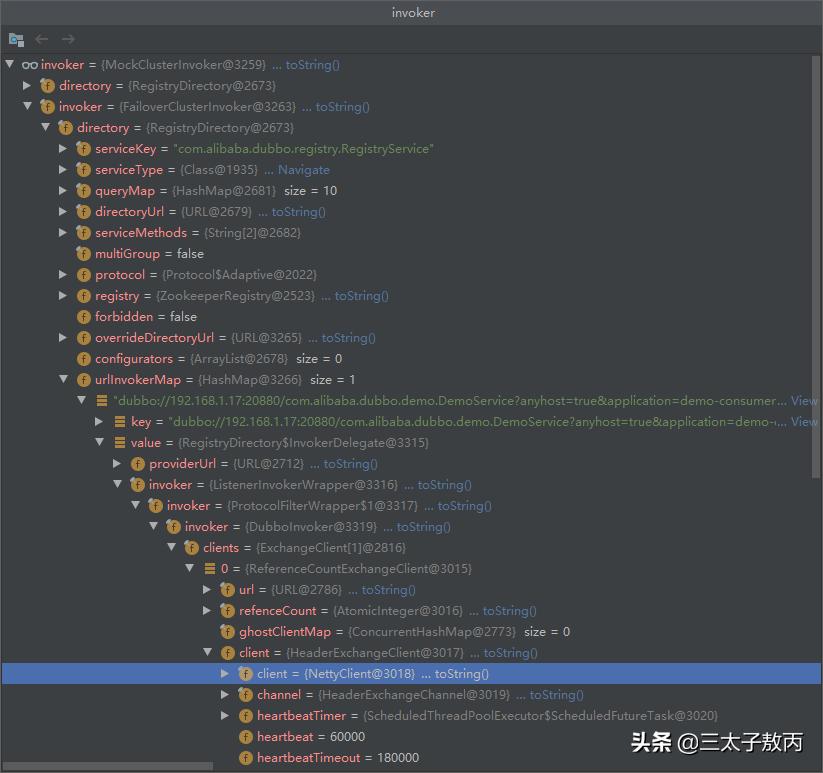Click the glasses watch icon beside root invoker

pos(29,65)
